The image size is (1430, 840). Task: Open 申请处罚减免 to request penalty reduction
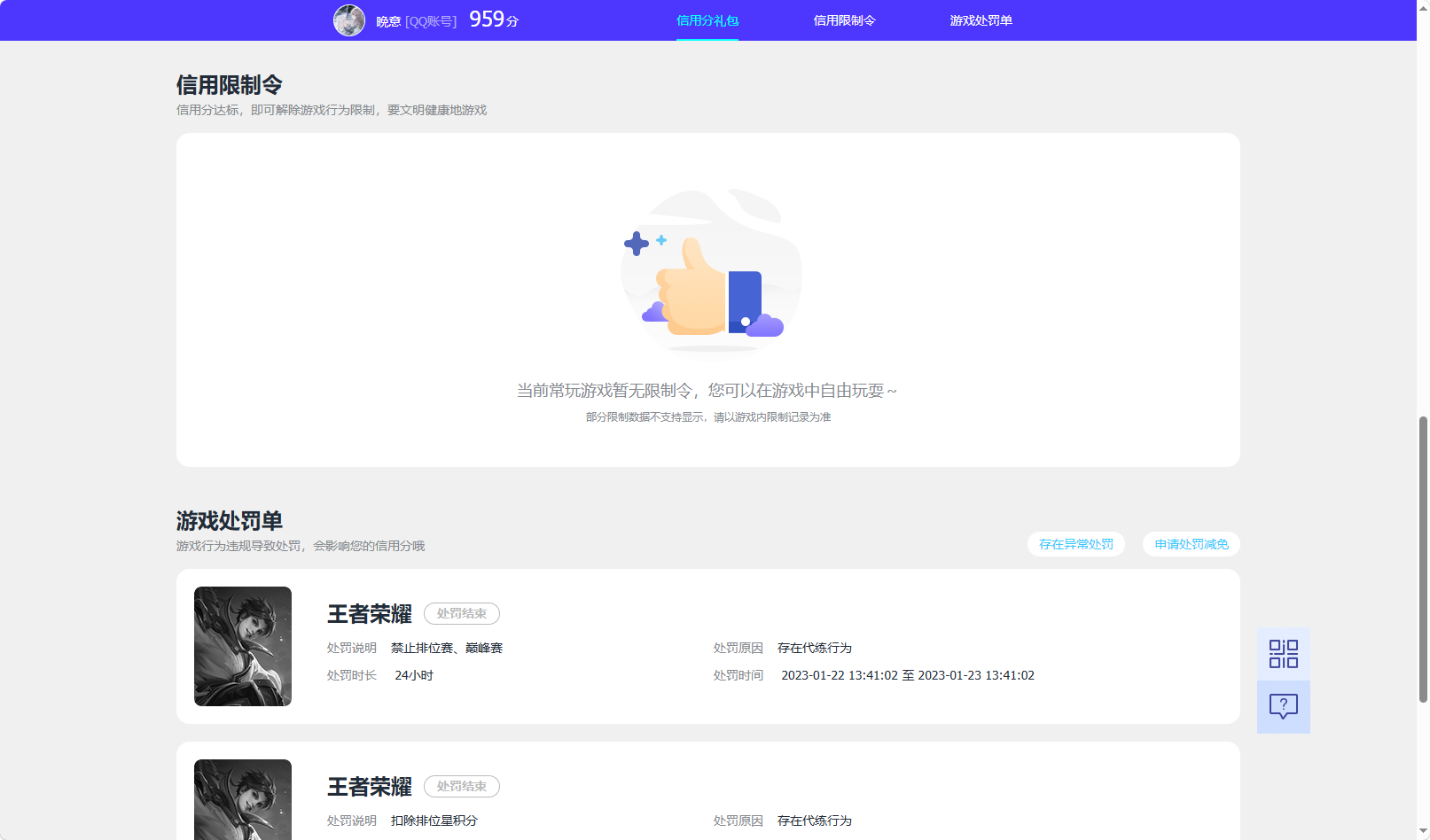[x=1191, y=544]
